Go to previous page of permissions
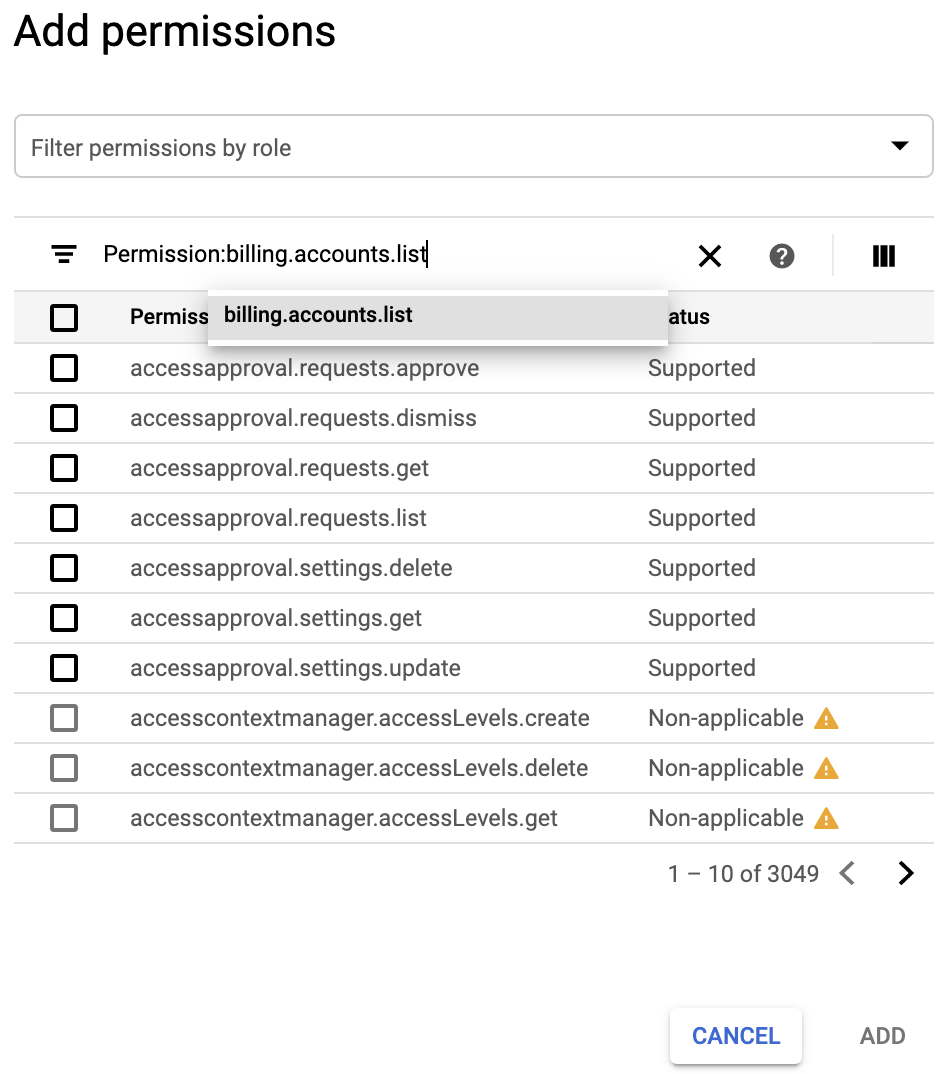Viewport: 942px width, 1074px height. (847, 873)
